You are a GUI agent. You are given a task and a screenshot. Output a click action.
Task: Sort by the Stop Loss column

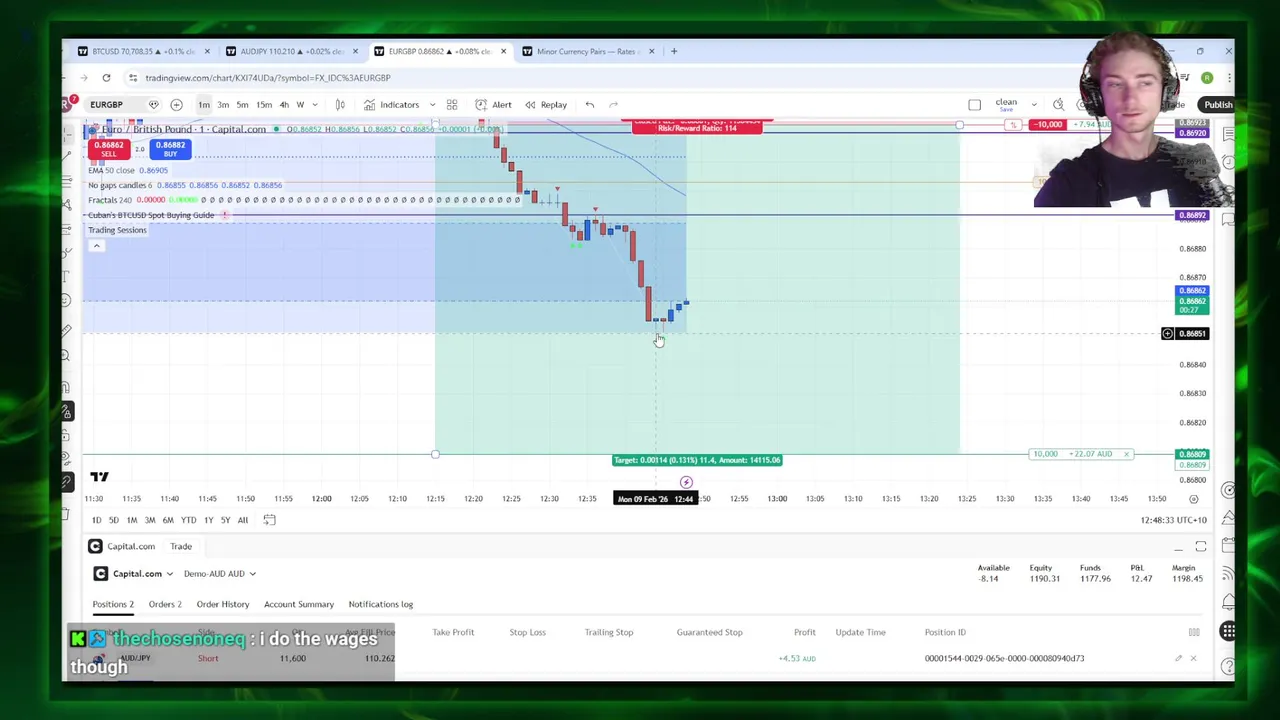(527, 632)
